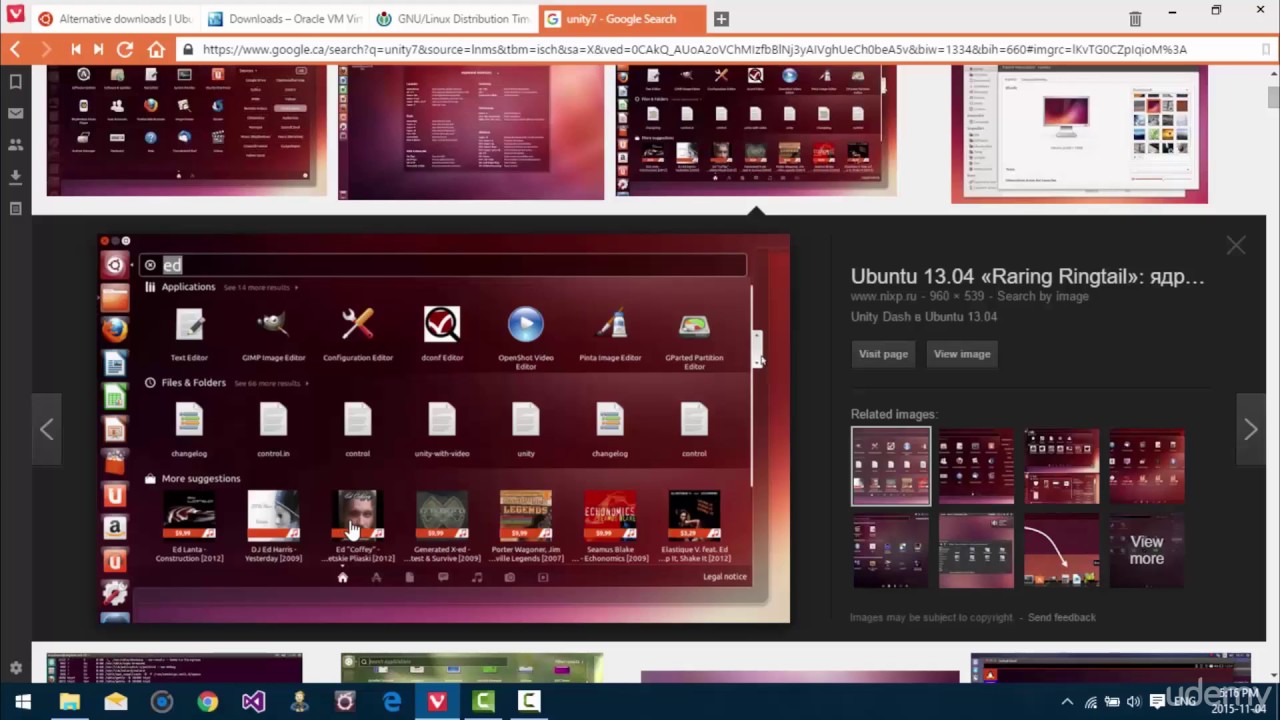Viewport: 1280px width, 720px height.
Task: Open Visual Studio from the taskbar
Action: click(x=253, y=702)
